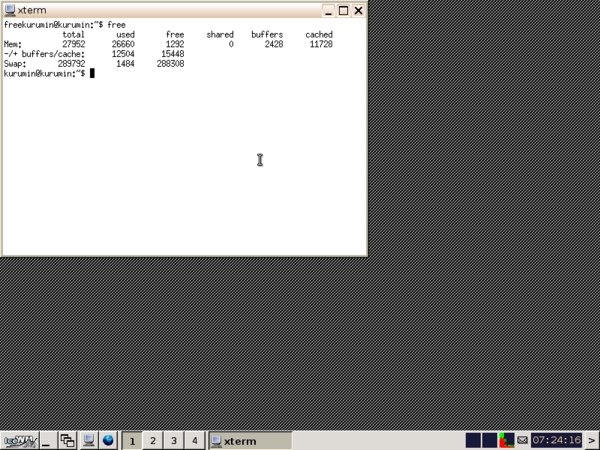The width and height of the screenshot is (600, 450).
Task: Click the buffers value 2428
Action: pyautogui.click(x=274, y=44)
